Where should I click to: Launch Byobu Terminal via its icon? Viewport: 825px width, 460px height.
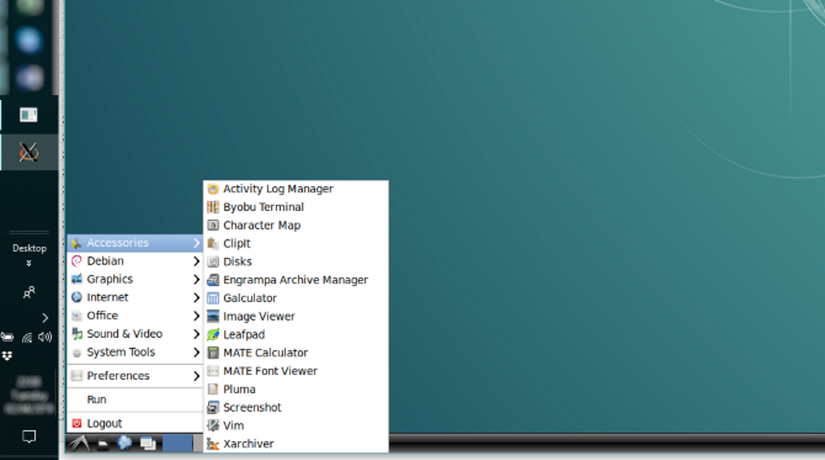click(x=213, y=207)
